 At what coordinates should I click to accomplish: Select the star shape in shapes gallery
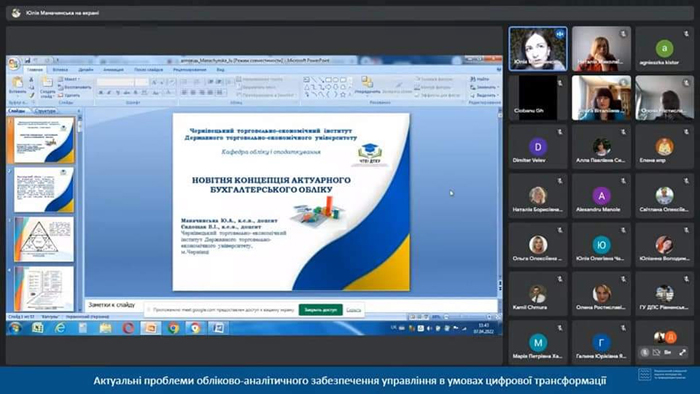coord(342,95)
